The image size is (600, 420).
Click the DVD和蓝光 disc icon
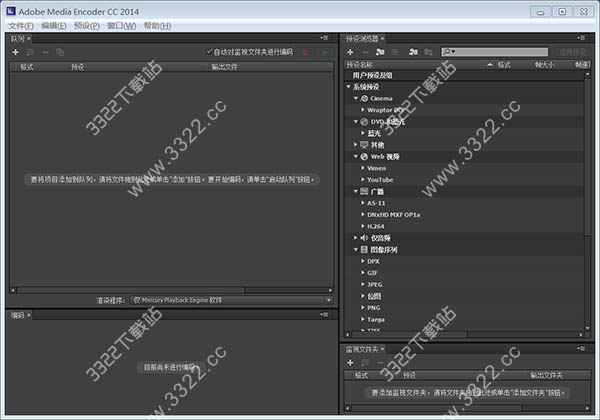[x=364, y=122]
